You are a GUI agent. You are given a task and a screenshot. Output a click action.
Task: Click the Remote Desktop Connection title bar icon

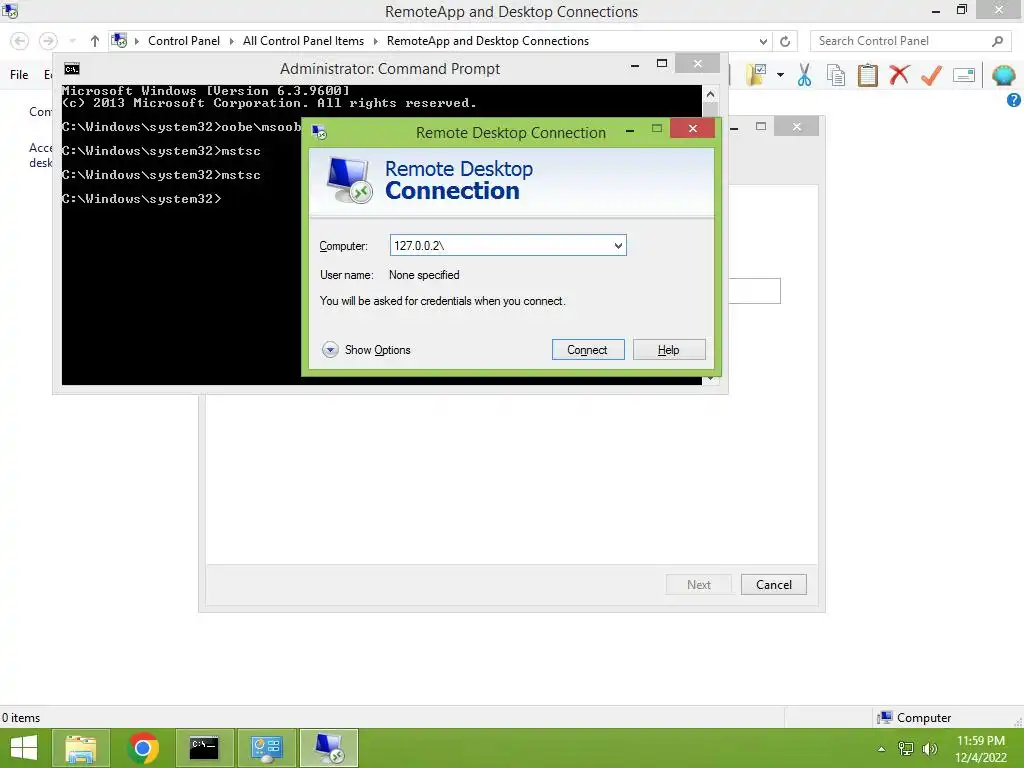click(x=319, y=133)
